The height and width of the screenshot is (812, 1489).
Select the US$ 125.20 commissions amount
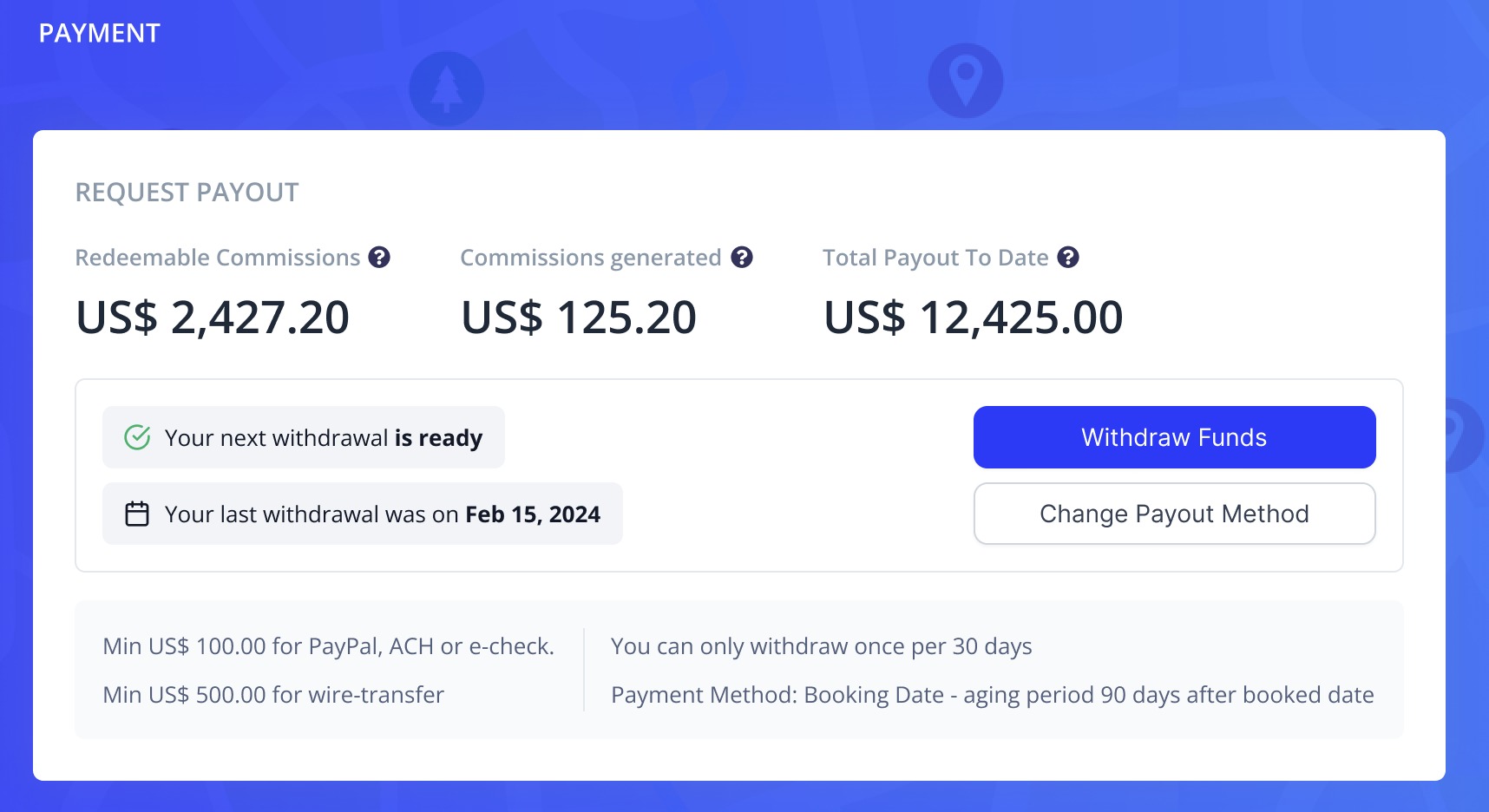(x=579, y=317)
